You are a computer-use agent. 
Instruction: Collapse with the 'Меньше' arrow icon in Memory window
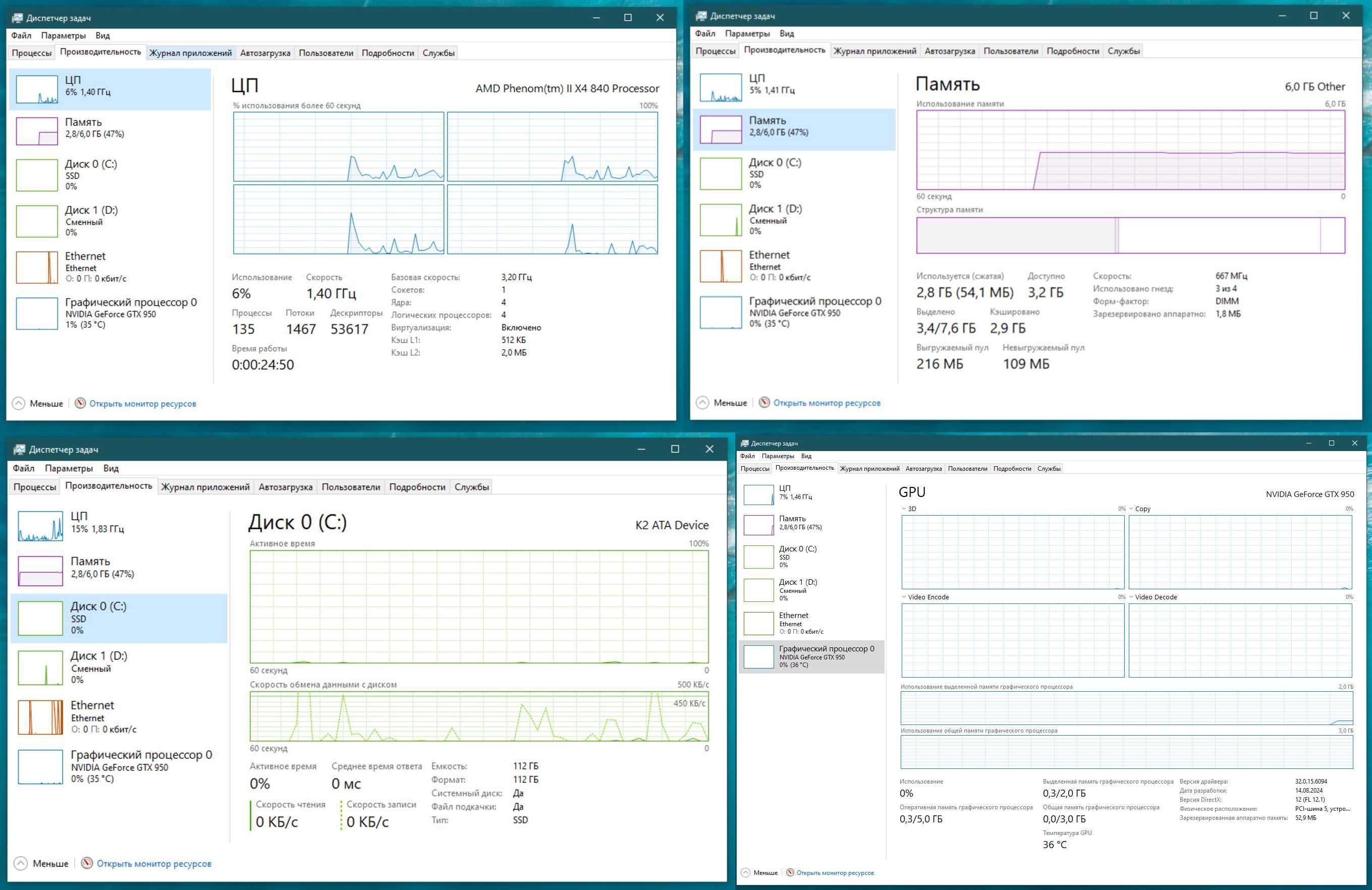pos(702,402)
